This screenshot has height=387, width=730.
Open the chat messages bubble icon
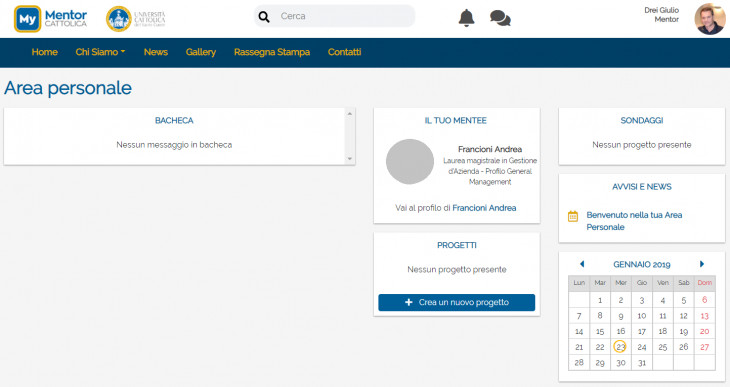500,18
